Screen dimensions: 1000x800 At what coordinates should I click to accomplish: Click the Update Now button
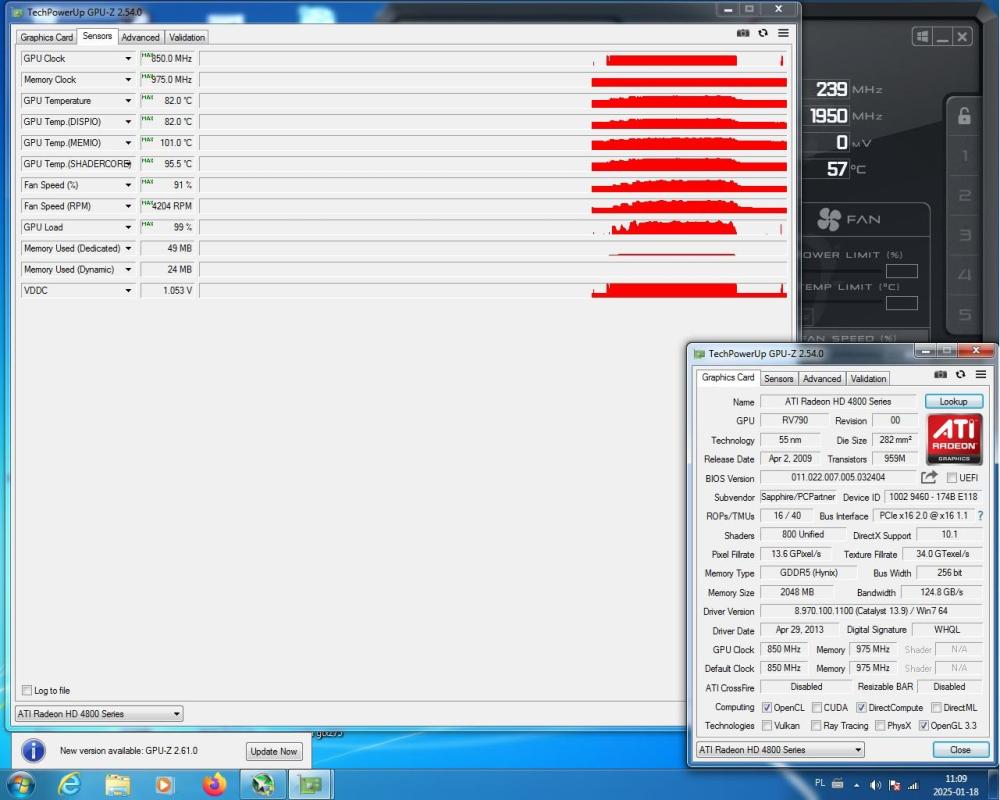point(274,752)
